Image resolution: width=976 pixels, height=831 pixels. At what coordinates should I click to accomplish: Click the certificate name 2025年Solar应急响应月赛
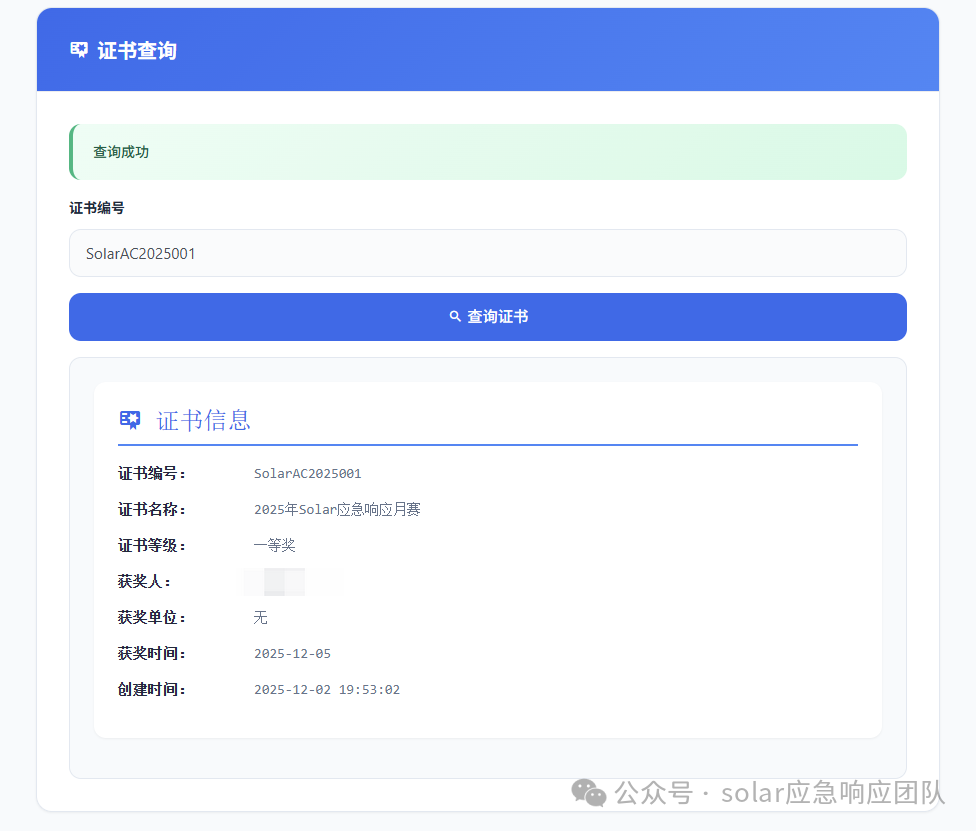[x=337, y=509]
